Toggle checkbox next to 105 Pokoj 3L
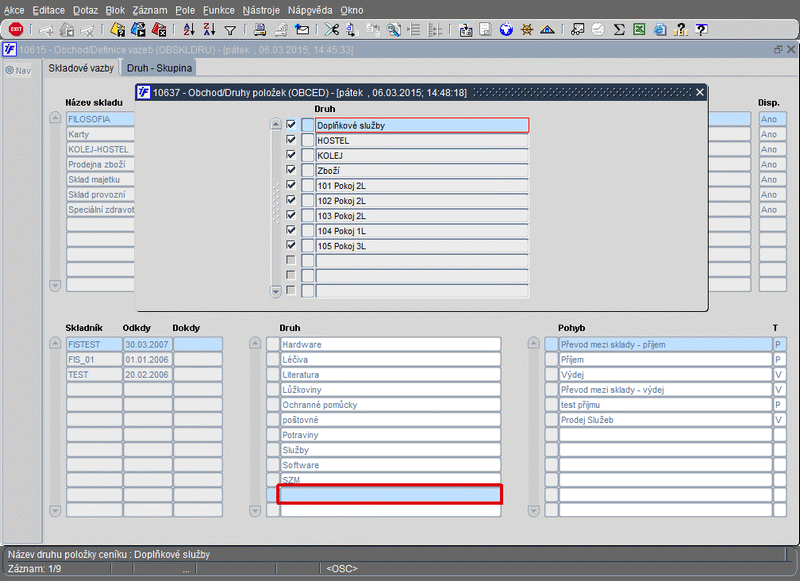Image resolution: width=800 pixels, height=581 pixels. [x=291, y=245]
